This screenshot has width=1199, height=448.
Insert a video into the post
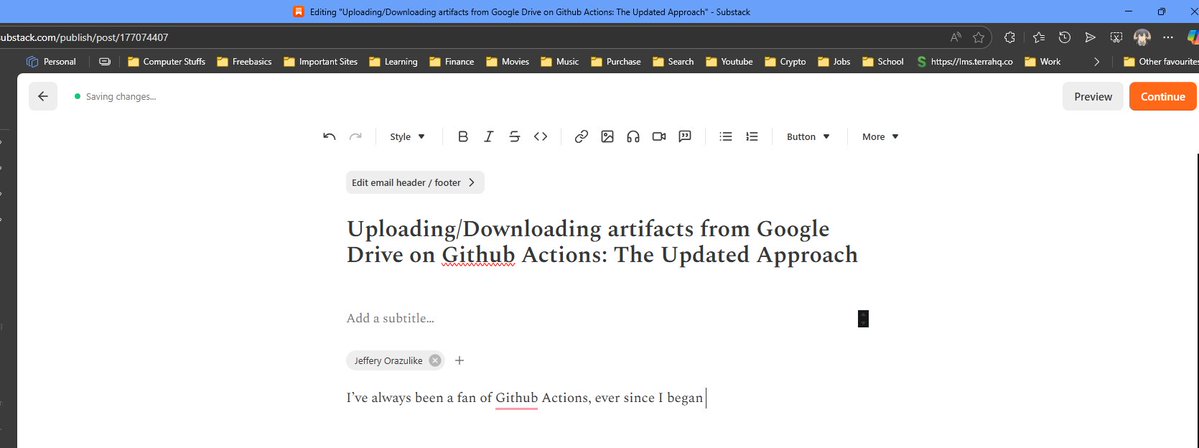point(659,137)
